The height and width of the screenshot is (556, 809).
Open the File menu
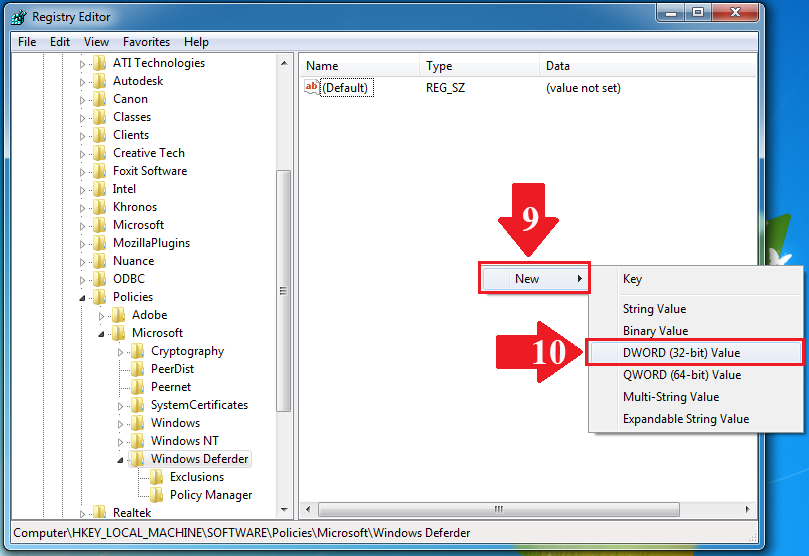(27, 42)
